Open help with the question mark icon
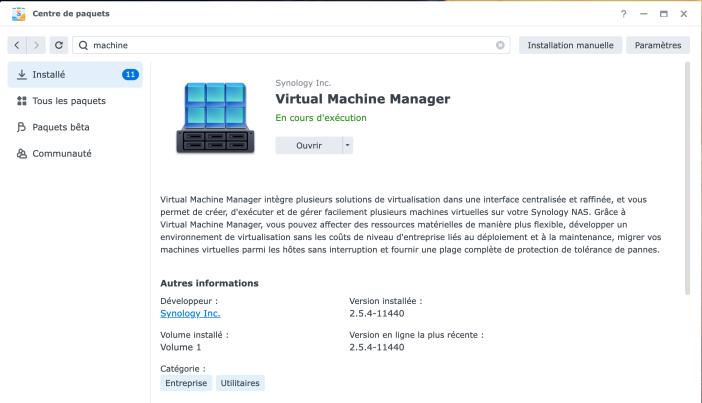This screenshot has height=403, width=702. [x=623, y=14]
